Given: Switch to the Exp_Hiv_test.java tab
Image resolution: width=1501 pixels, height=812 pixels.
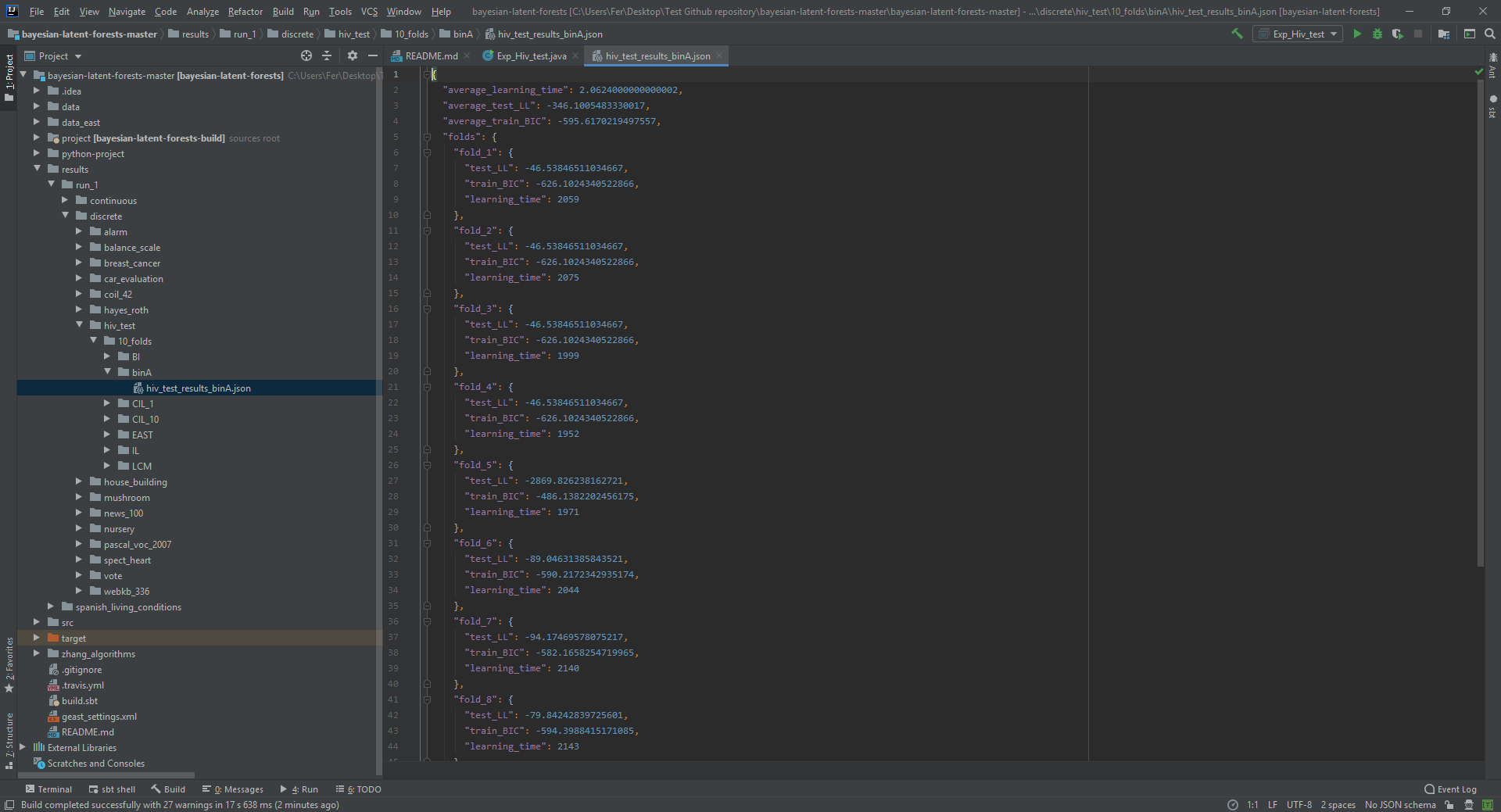Looking at the screenshot, I should coord(531,55).
